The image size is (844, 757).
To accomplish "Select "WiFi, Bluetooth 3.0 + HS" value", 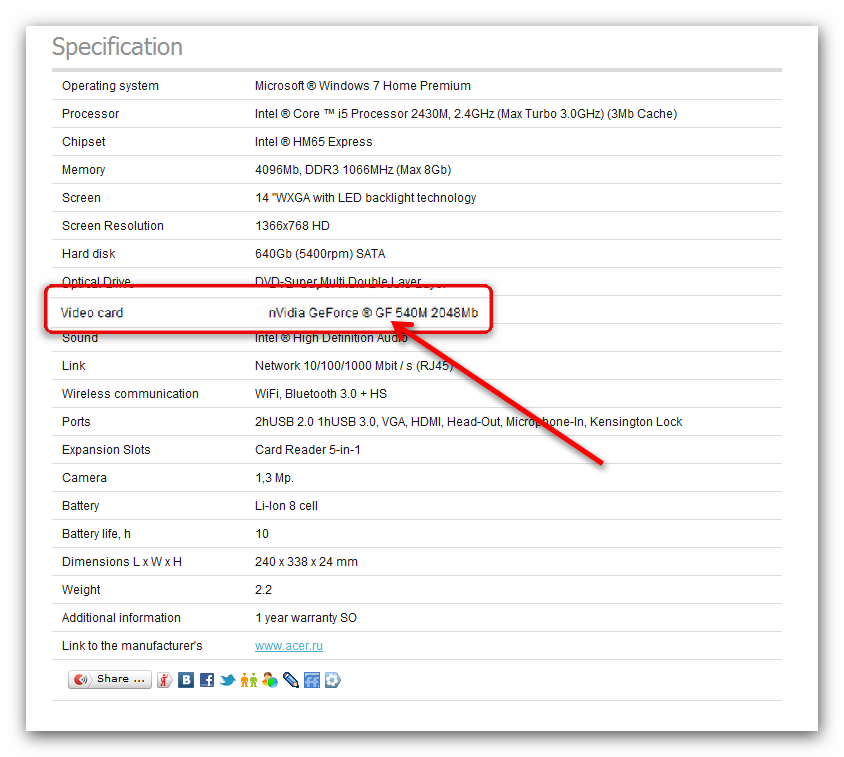I will (x=321, y=394).
